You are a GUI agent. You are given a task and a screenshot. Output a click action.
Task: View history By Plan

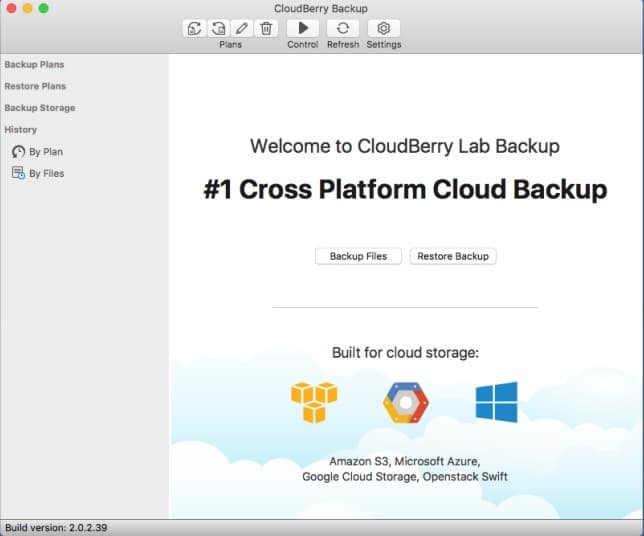[x=46, y=152]
